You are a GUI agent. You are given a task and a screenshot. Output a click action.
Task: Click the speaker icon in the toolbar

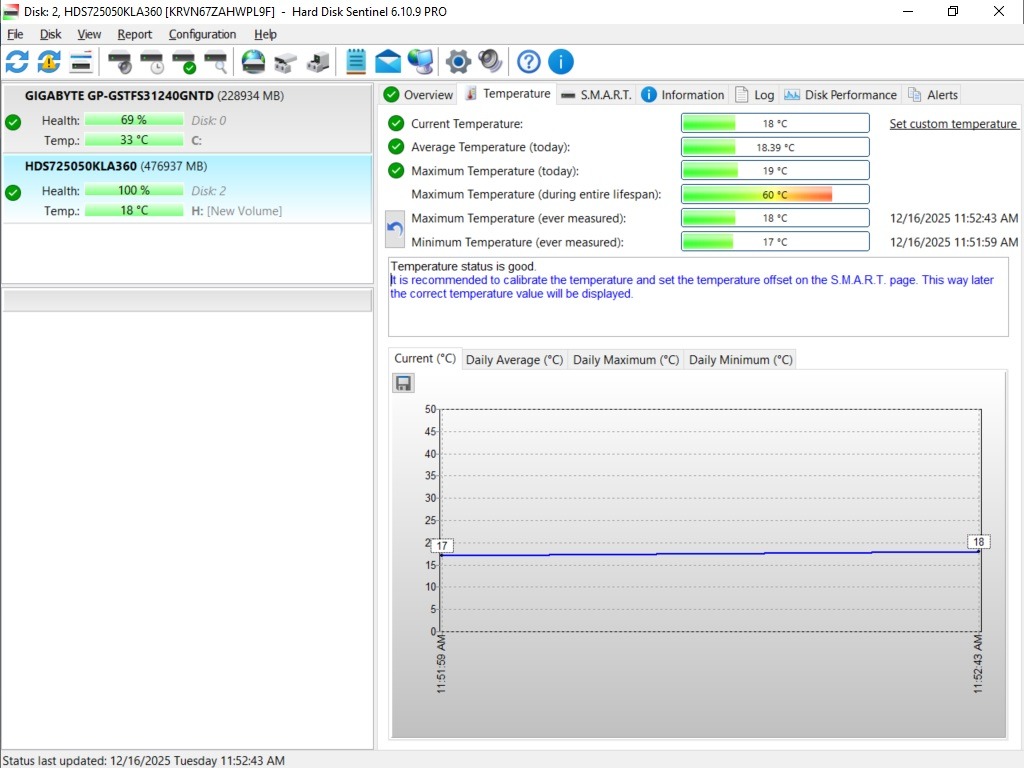(490, 62)
